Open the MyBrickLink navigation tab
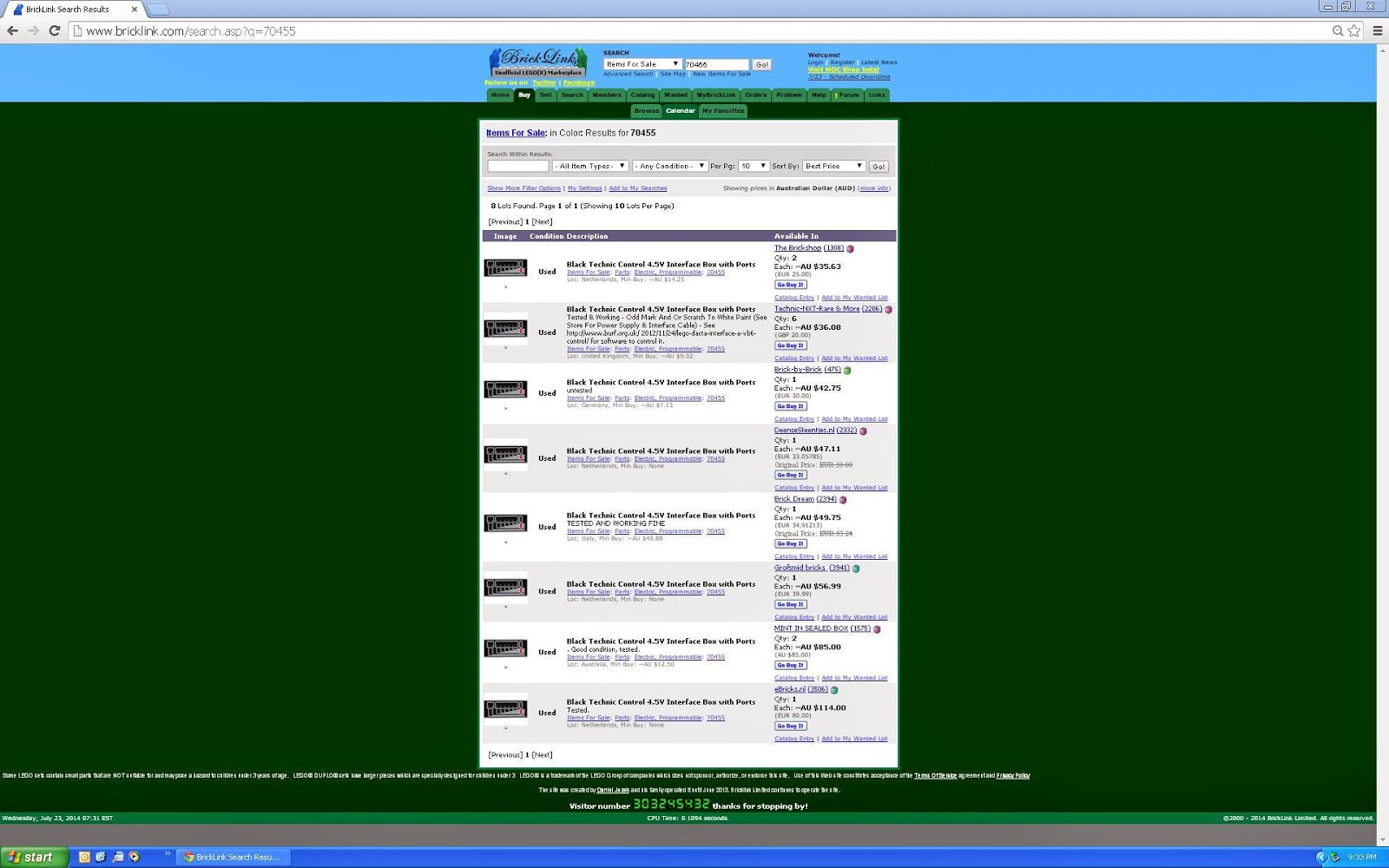The image size is (1389, 868). [716, 95]
